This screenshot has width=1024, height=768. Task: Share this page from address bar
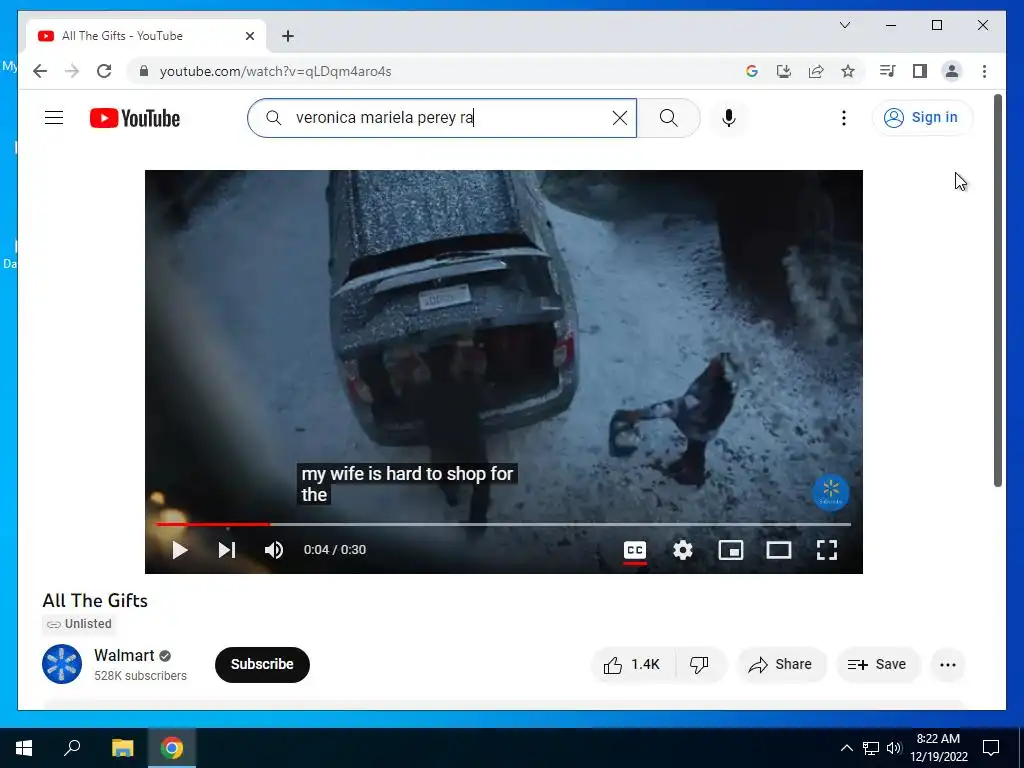[816, 71]
